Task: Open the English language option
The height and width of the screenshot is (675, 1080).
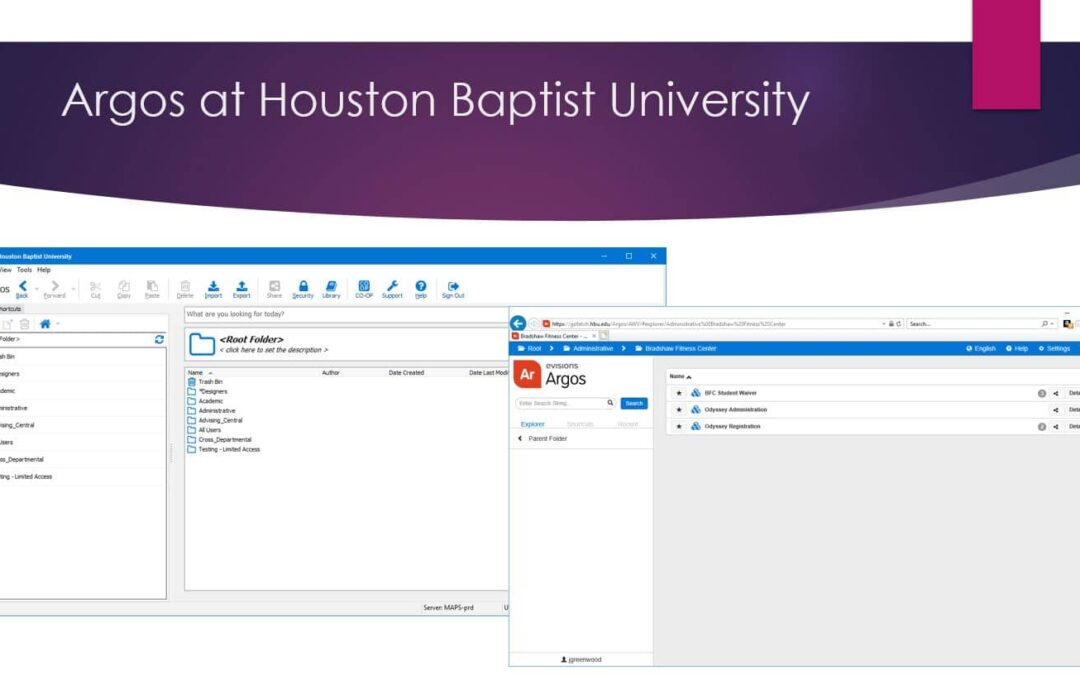Action: (981, 349)
